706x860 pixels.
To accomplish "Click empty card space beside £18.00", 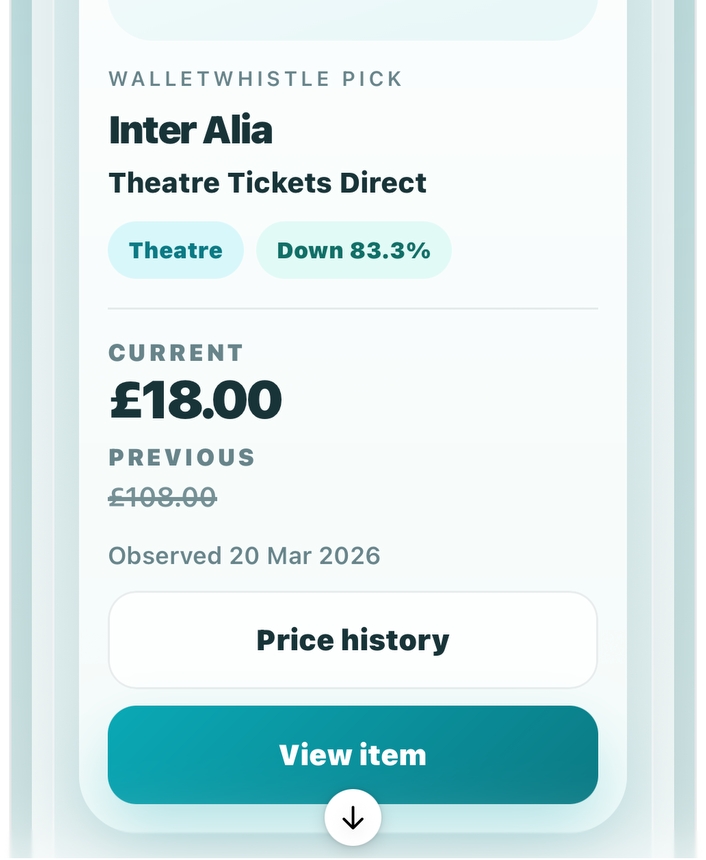I will coord(450,400).
